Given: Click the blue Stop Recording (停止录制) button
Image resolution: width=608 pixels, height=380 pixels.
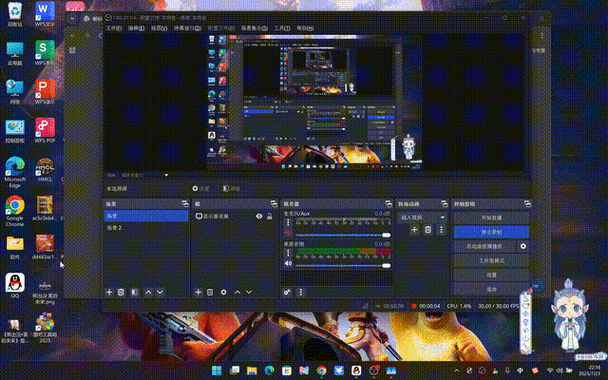Looking at the screenshot, I should point(491,232).
